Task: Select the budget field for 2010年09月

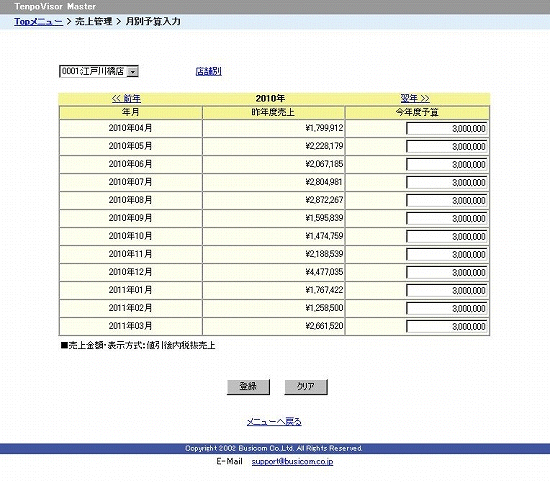Action: (x=447, y=219)
